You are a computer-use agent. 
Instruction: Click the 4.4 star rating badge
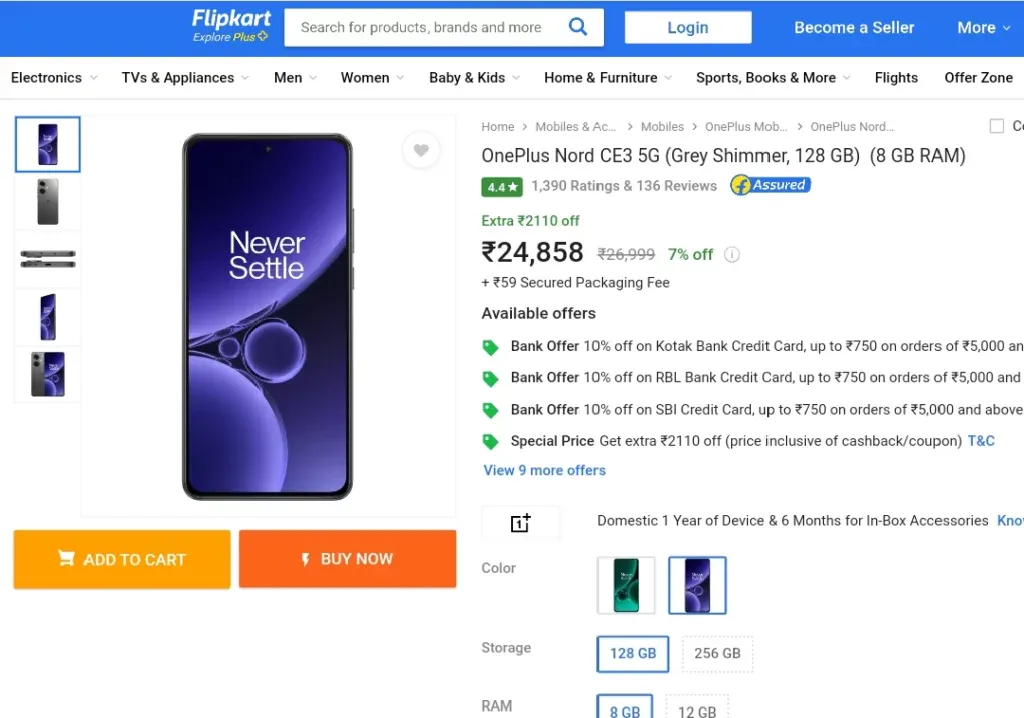(x=502, y=187)
